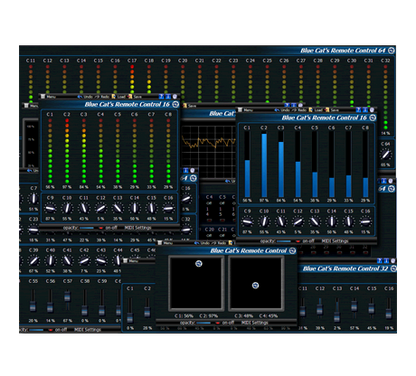Click Save icon in blue-bar Remote Control 16 toolbar

(327, 110)
